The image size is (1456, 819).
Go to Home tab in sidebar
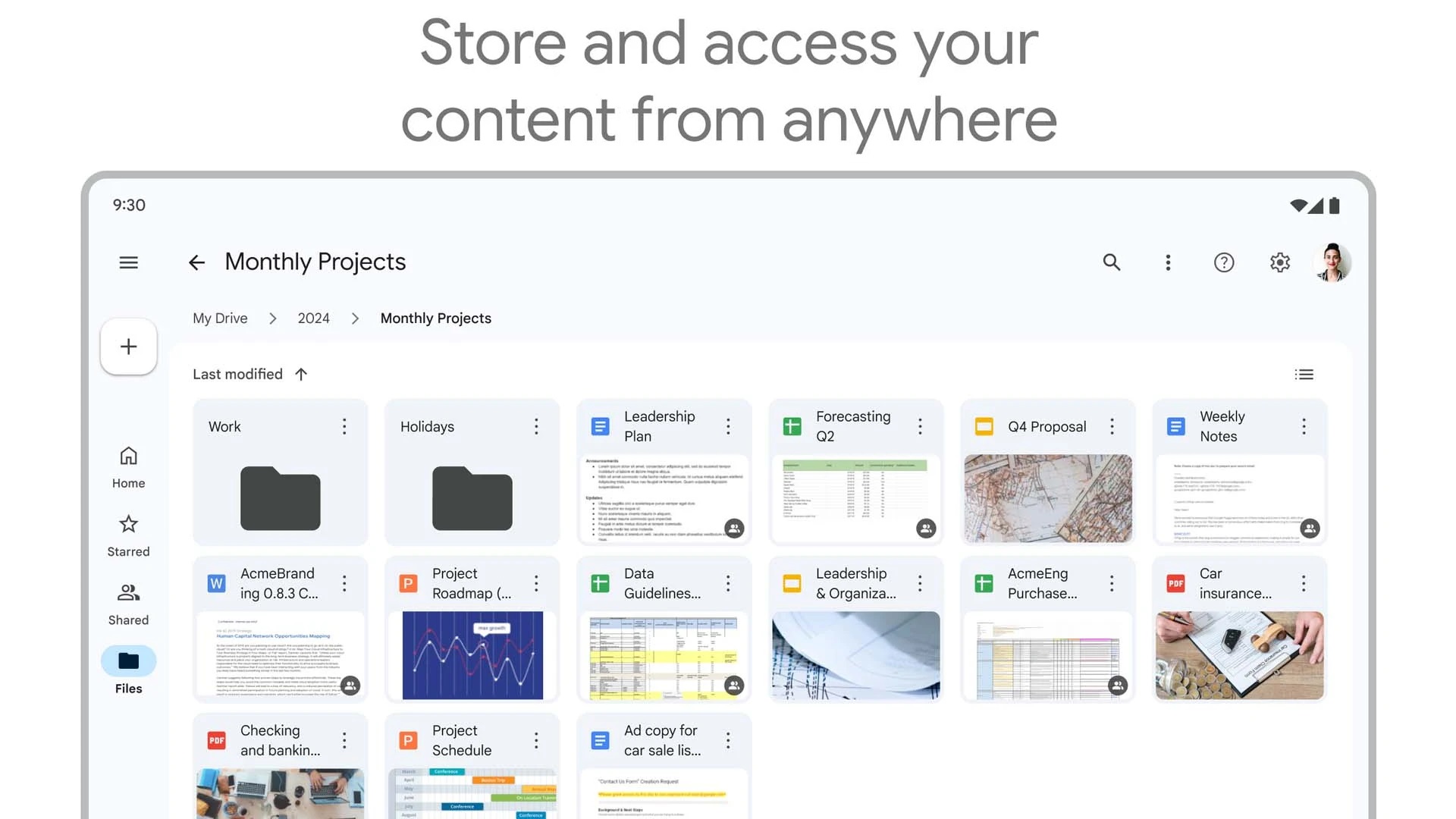(x=128, y=467)
